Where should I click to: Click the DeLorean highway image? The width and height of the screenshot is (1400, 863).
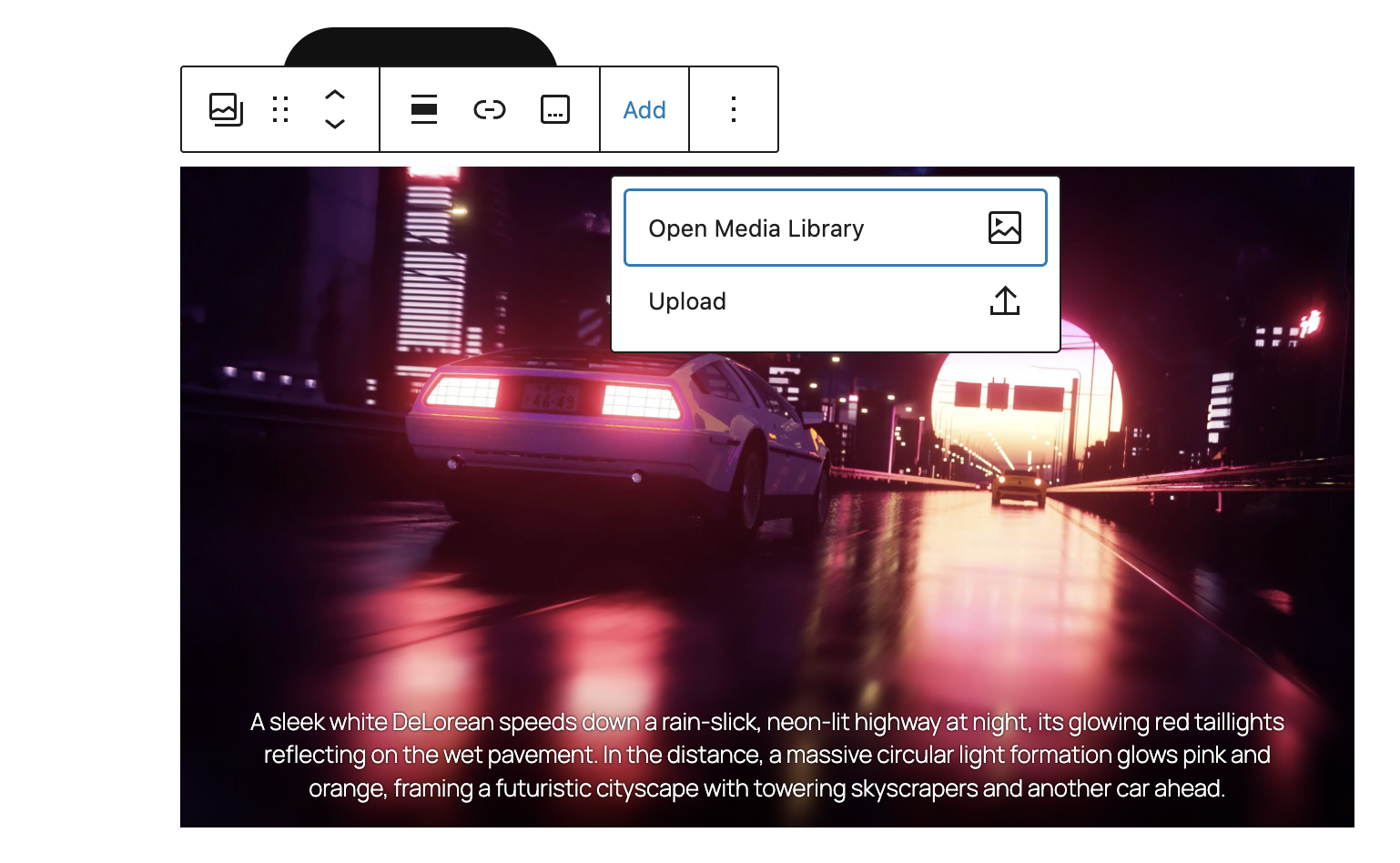click(767, 497)
